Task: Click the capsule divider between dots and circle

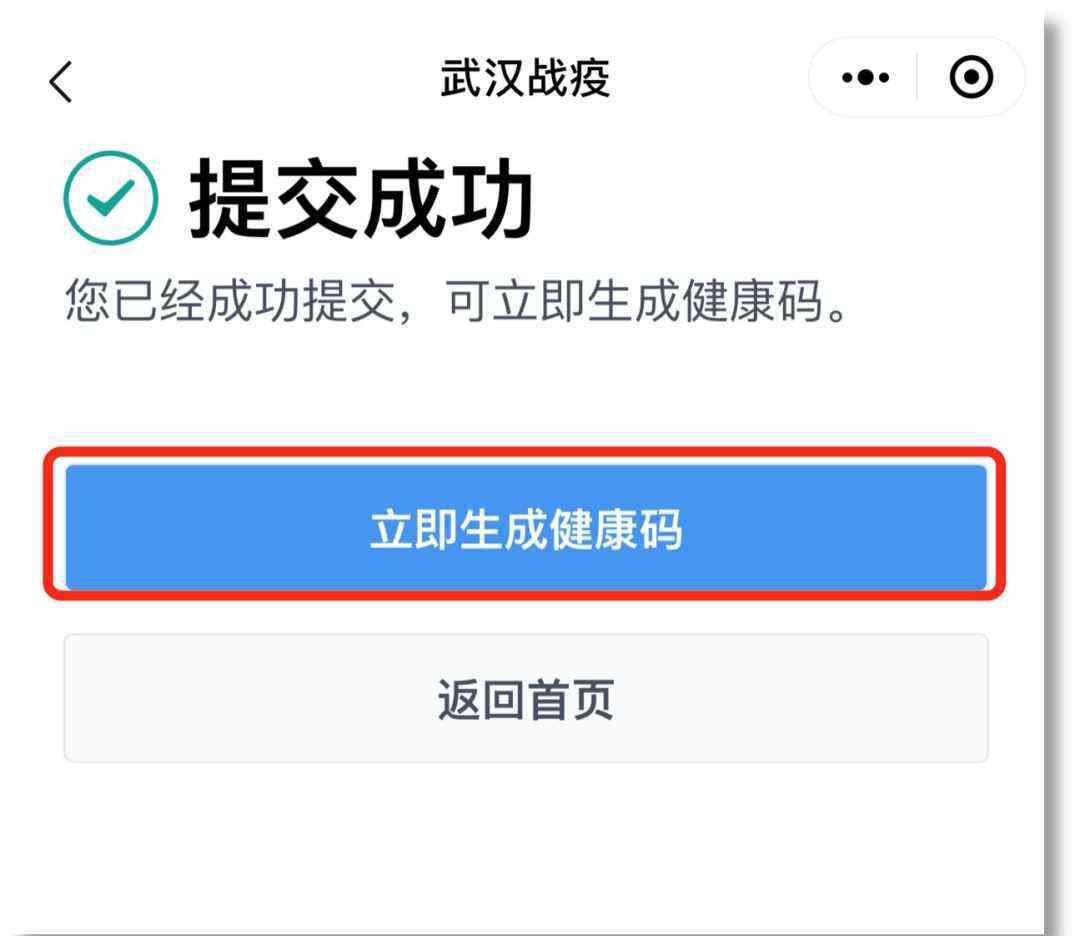Action: click(917, 76)
